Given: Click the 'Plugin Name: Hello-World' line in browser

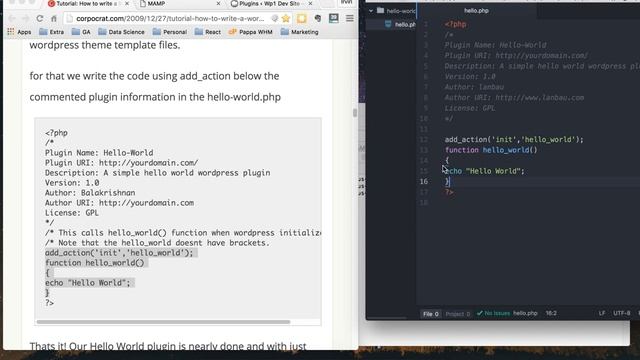Looking at the screenshot, I should [x=99, y=153].
